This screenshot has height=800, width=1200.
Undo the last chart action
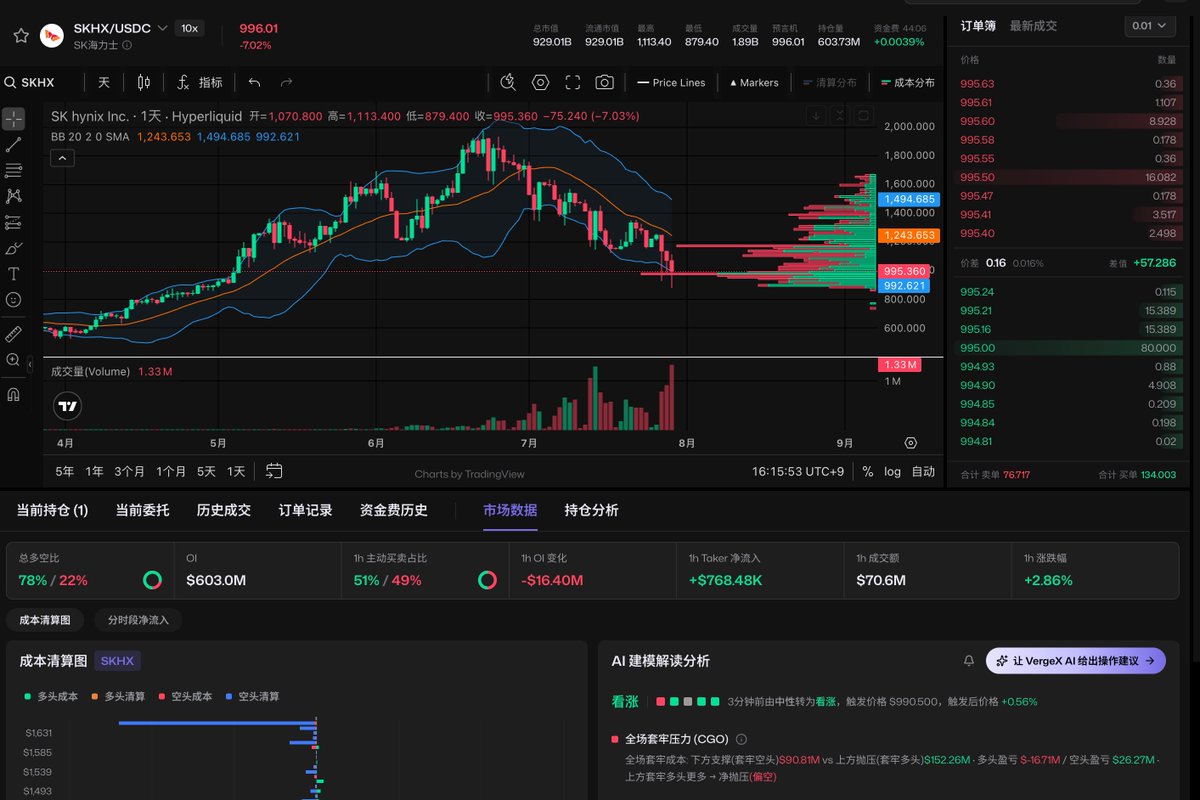pyautogui.click(x=254, y=82)
